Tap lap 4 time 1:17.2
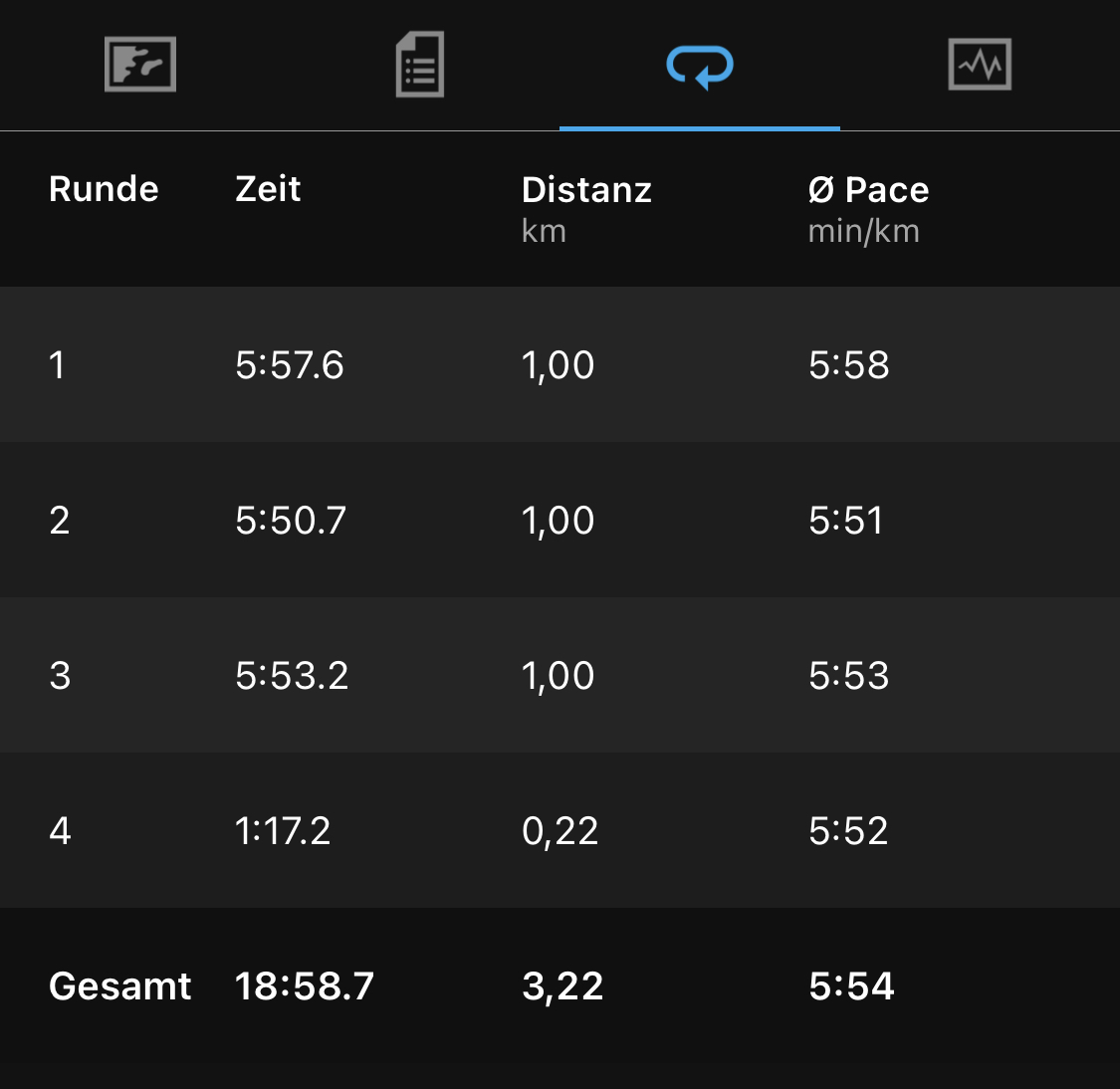Screen dimensions: 1120x1089 [283, 831]
